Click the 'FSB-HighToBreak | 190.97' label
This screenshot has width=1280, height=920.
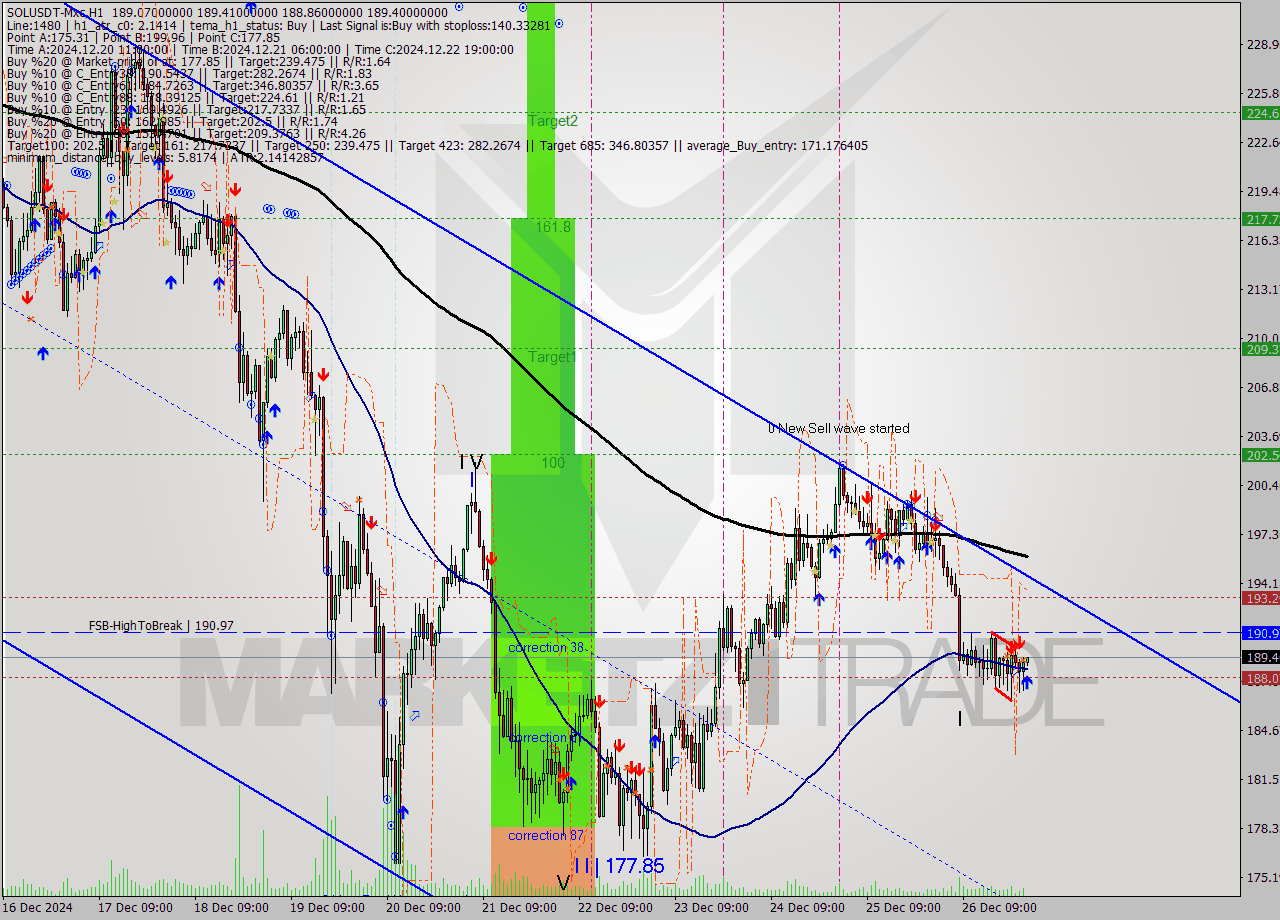[161, 626]
